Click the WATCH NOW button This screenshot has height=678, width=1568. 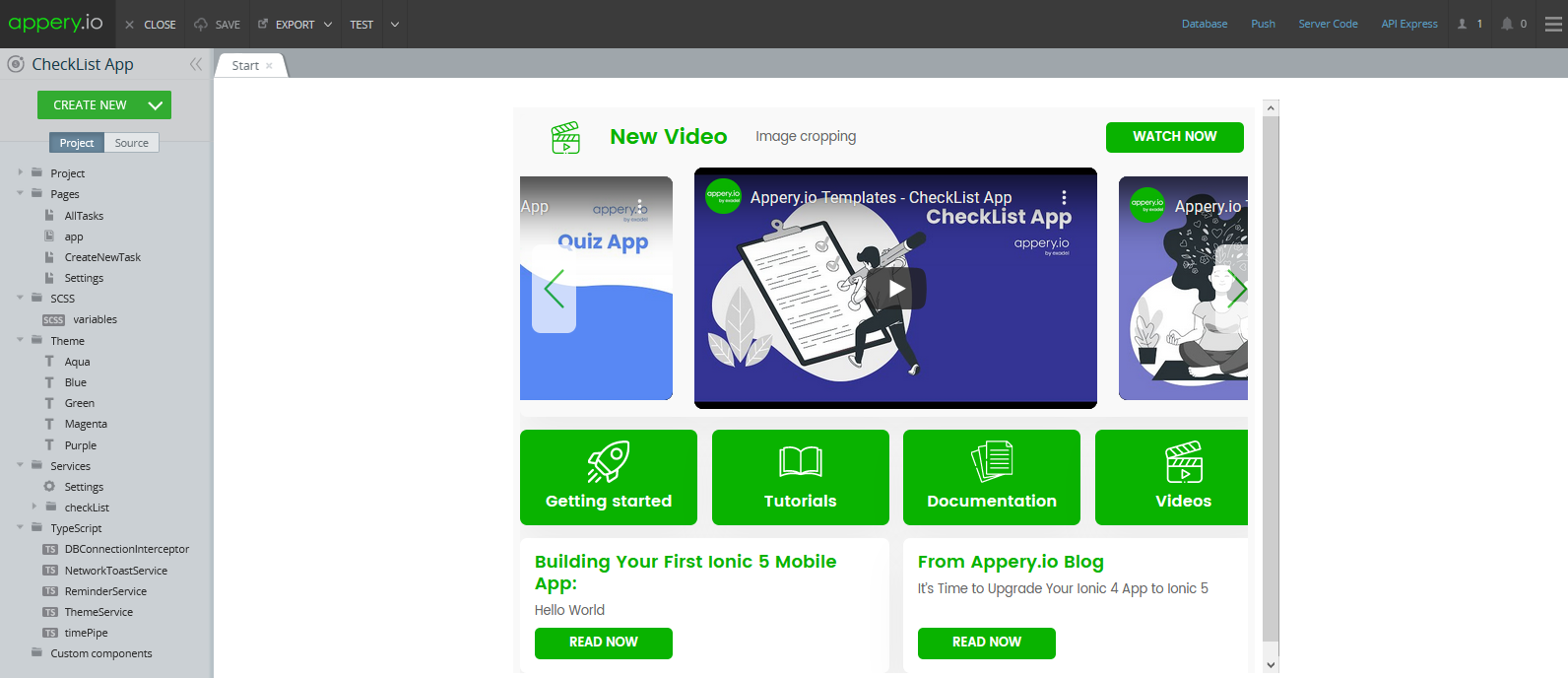pyautogui.click(x=1175, y=137)
